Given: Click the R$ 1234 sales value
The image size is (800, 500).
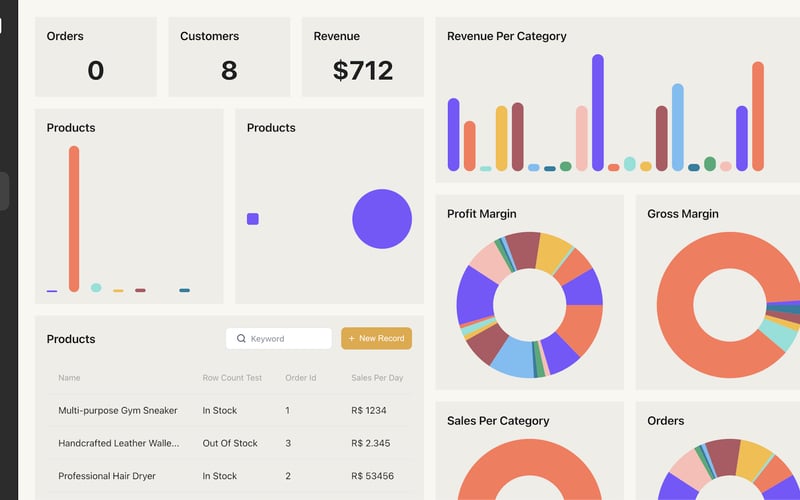Looking at the screenshot, I should coord(369,410).
